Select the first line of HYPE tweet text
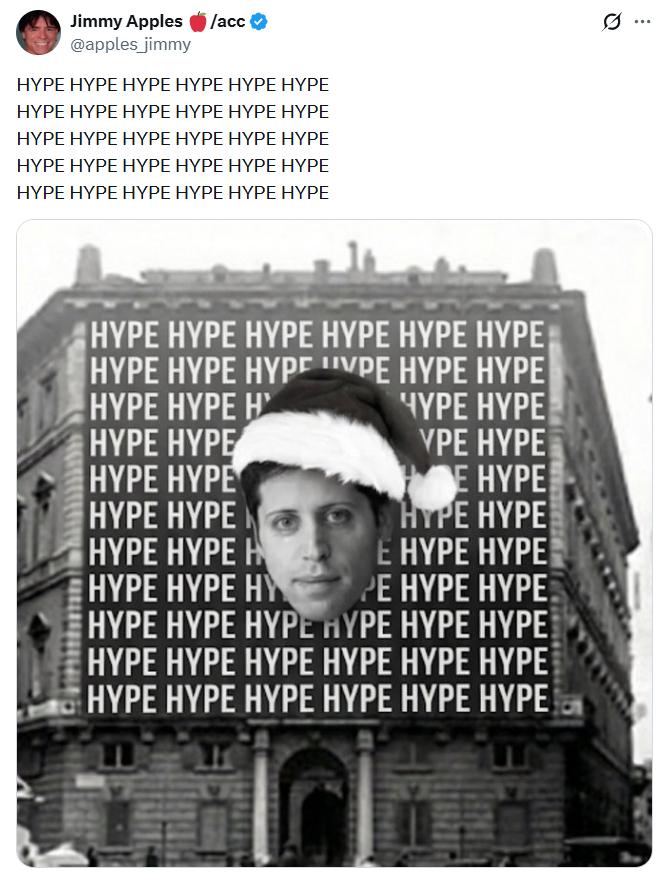668x873 pixels. pos(173,85)
